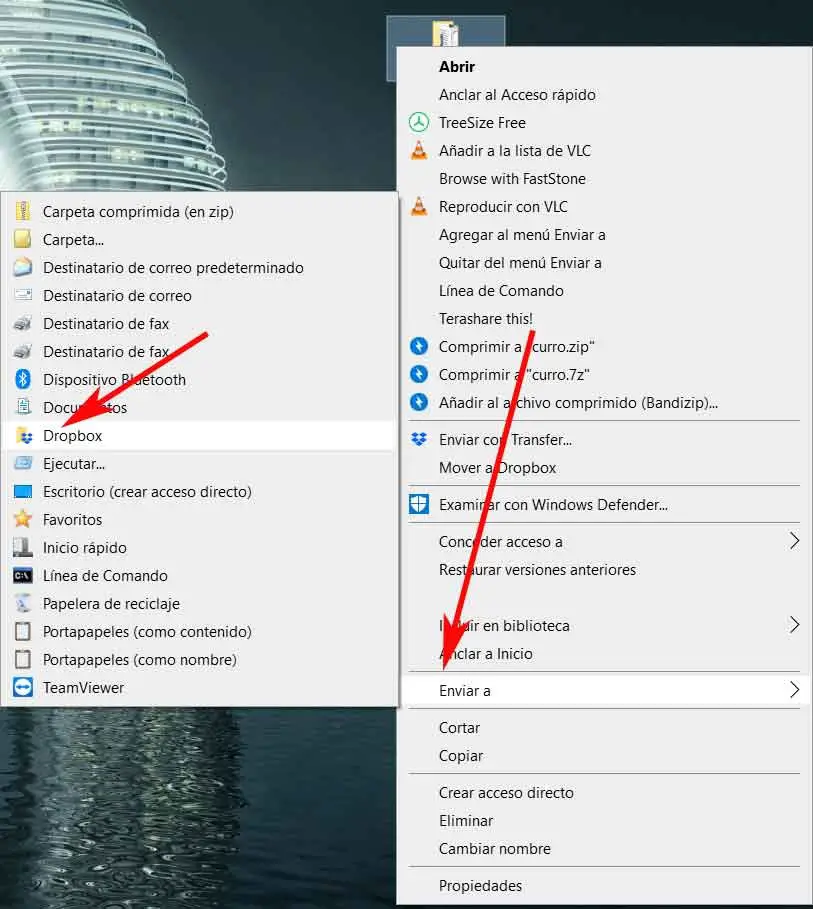Click the TreeSize Free icon

(419, 122)
